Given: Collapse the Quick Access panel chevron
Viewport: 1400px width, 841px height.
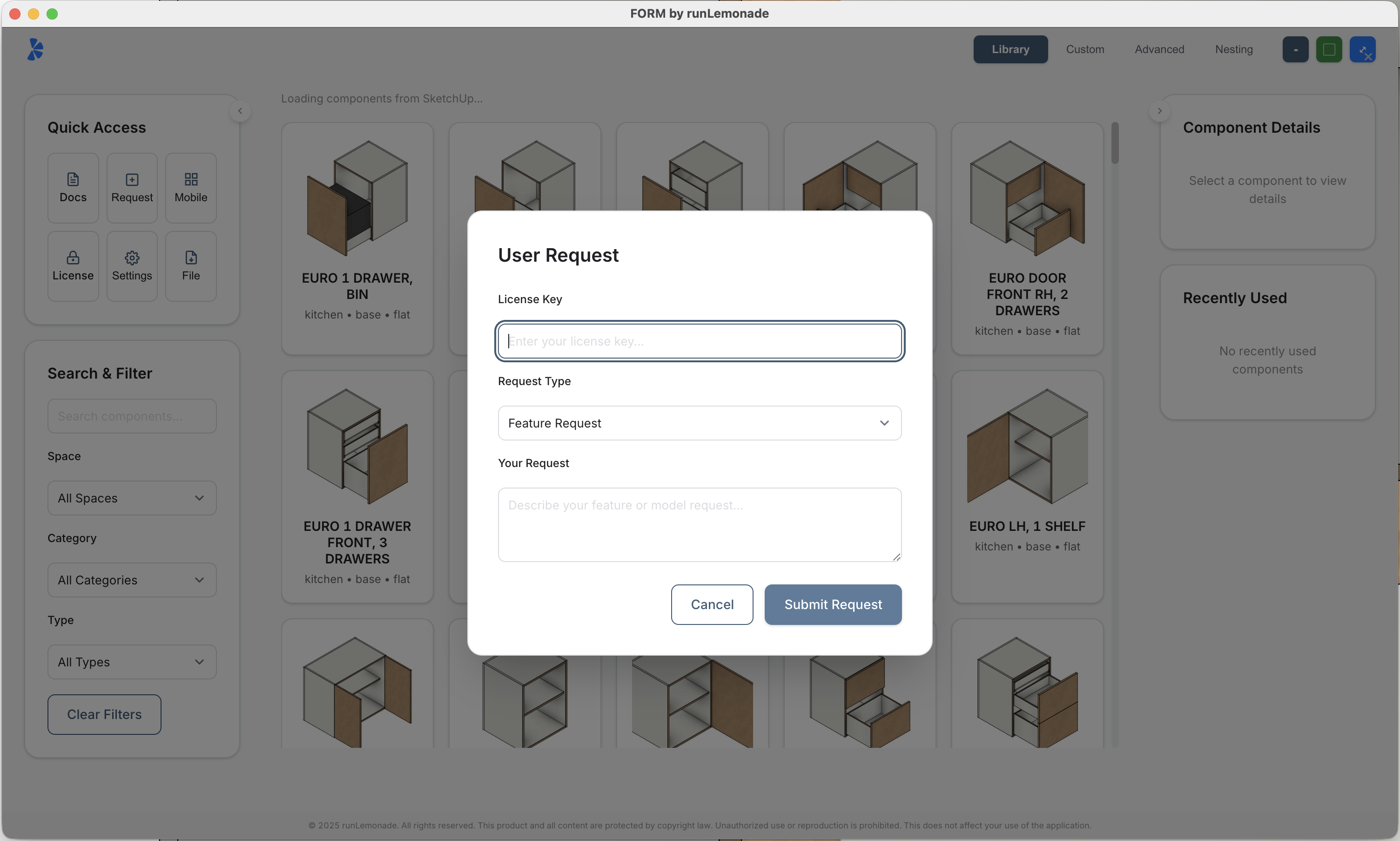Looking at the screenshot, I should pyautogui.click(x=240, y=110).
